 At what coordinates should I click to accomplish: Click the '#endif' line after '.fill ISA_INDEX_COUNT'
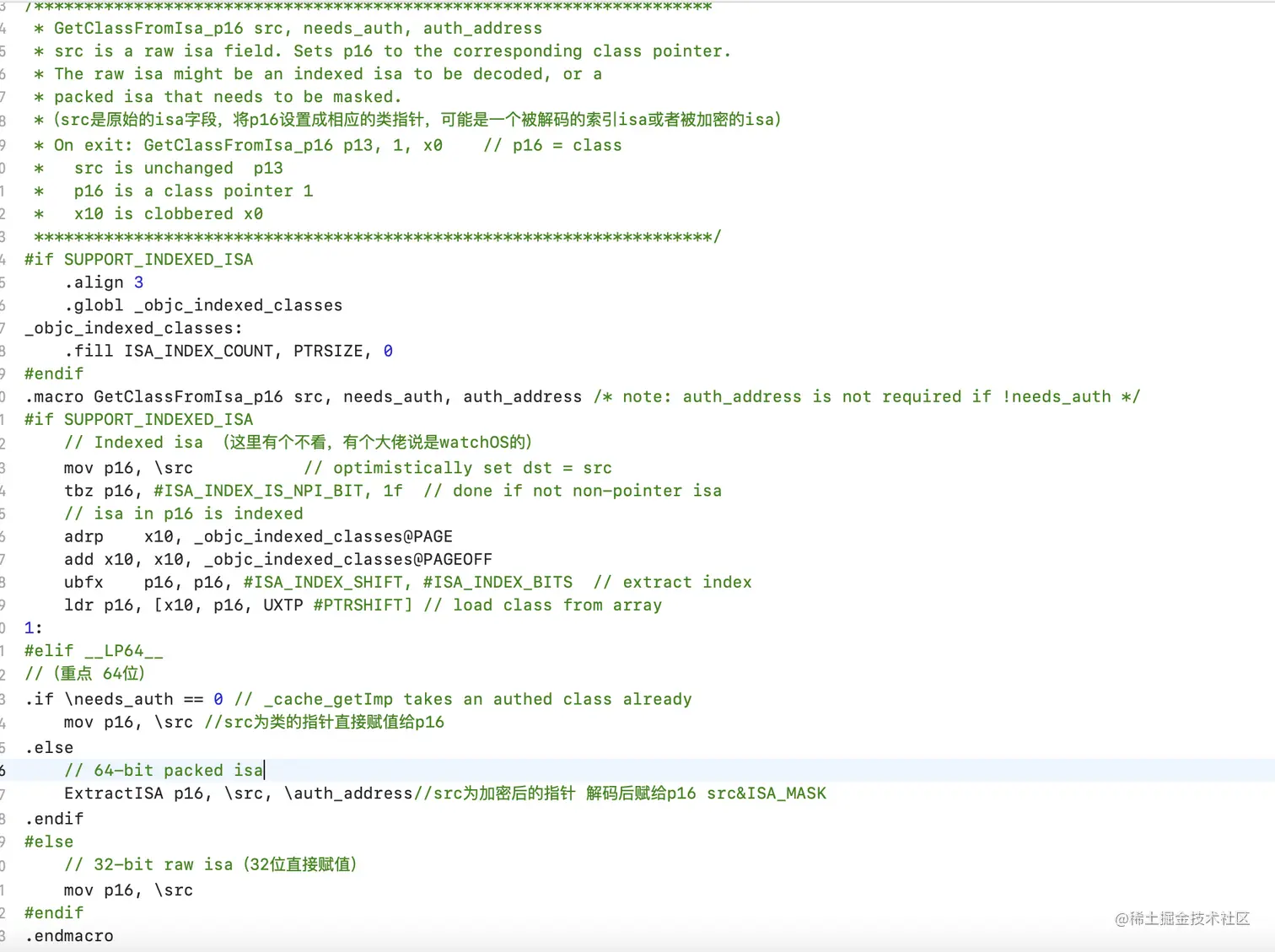54,374
